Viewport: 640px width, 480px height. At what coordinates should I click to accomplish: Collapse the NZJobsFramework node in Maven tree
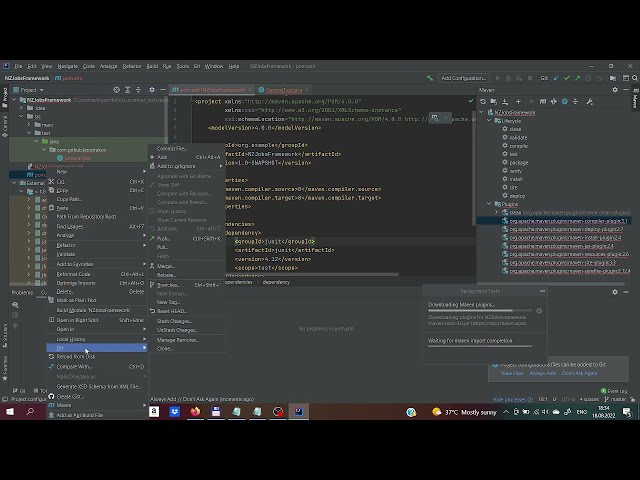pyautogui.click(x=482, y=112)
